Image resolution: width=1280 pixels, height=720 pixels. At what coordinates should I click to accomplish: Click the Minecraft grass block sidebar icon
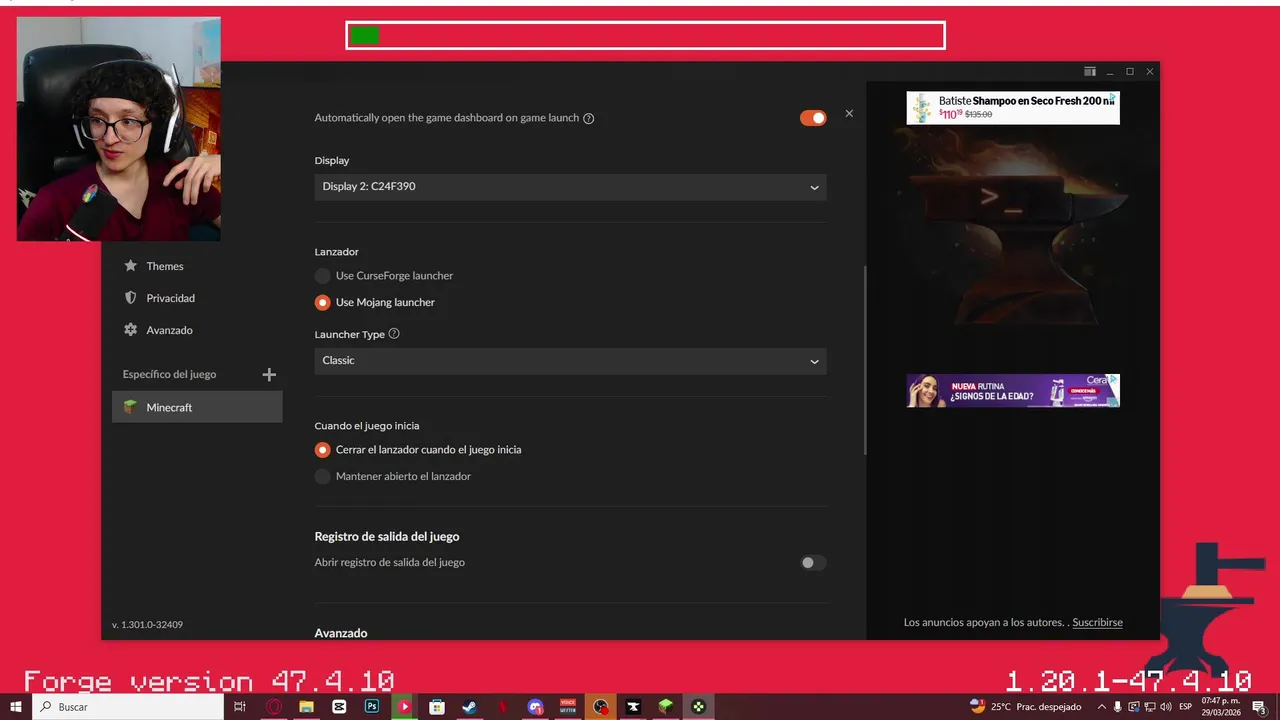(x=130, y=407)
